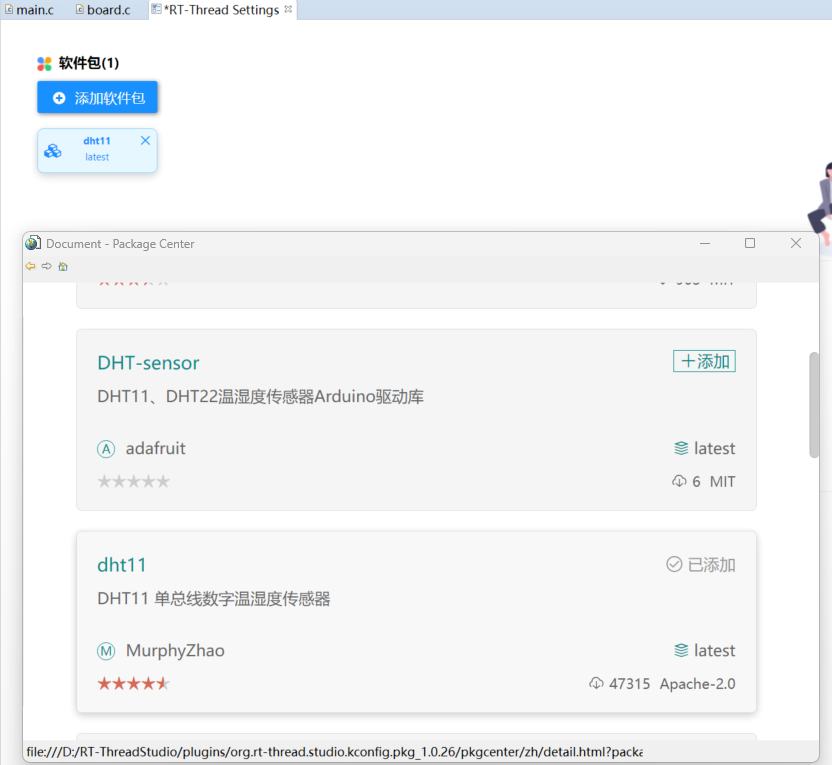
Task: Click the dht11 package title link
Action: click(121, 565)
